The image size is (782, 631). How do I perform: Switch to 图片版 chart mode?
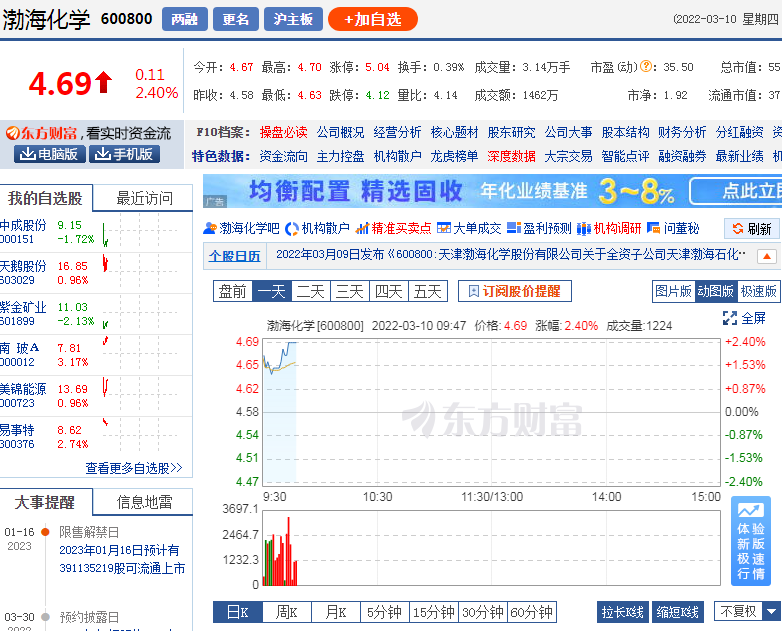point(674,291)
